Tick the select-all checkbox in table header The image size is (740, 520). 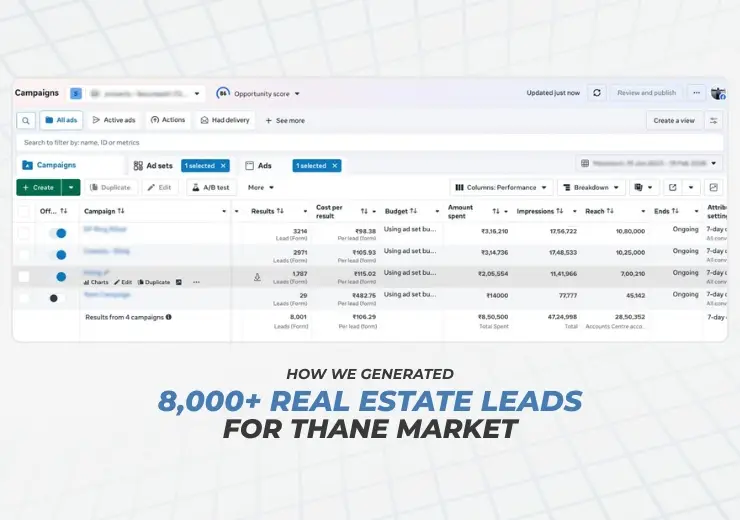tap(24, 211)
